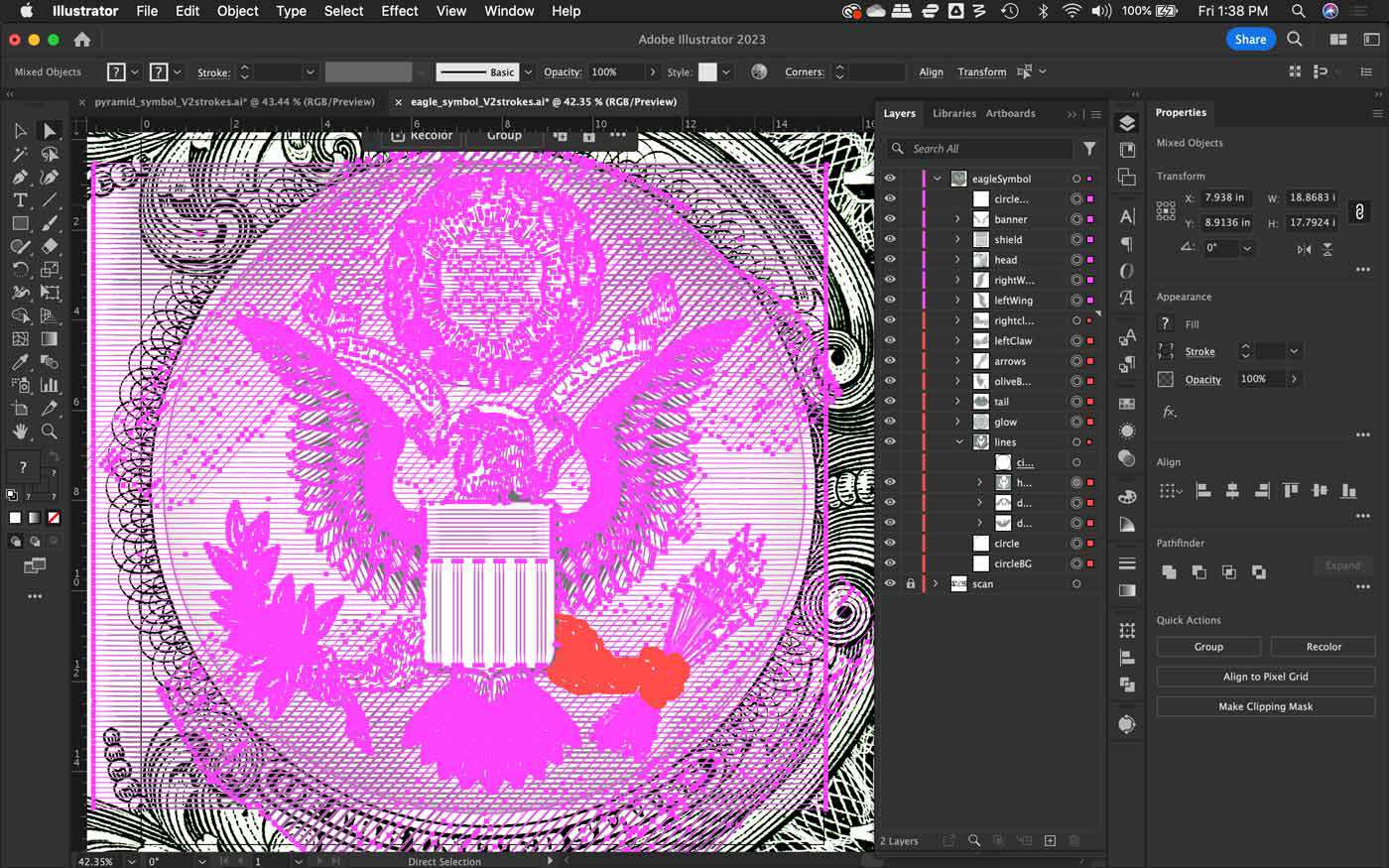Collapse the lines sublayer

point(959,441)
